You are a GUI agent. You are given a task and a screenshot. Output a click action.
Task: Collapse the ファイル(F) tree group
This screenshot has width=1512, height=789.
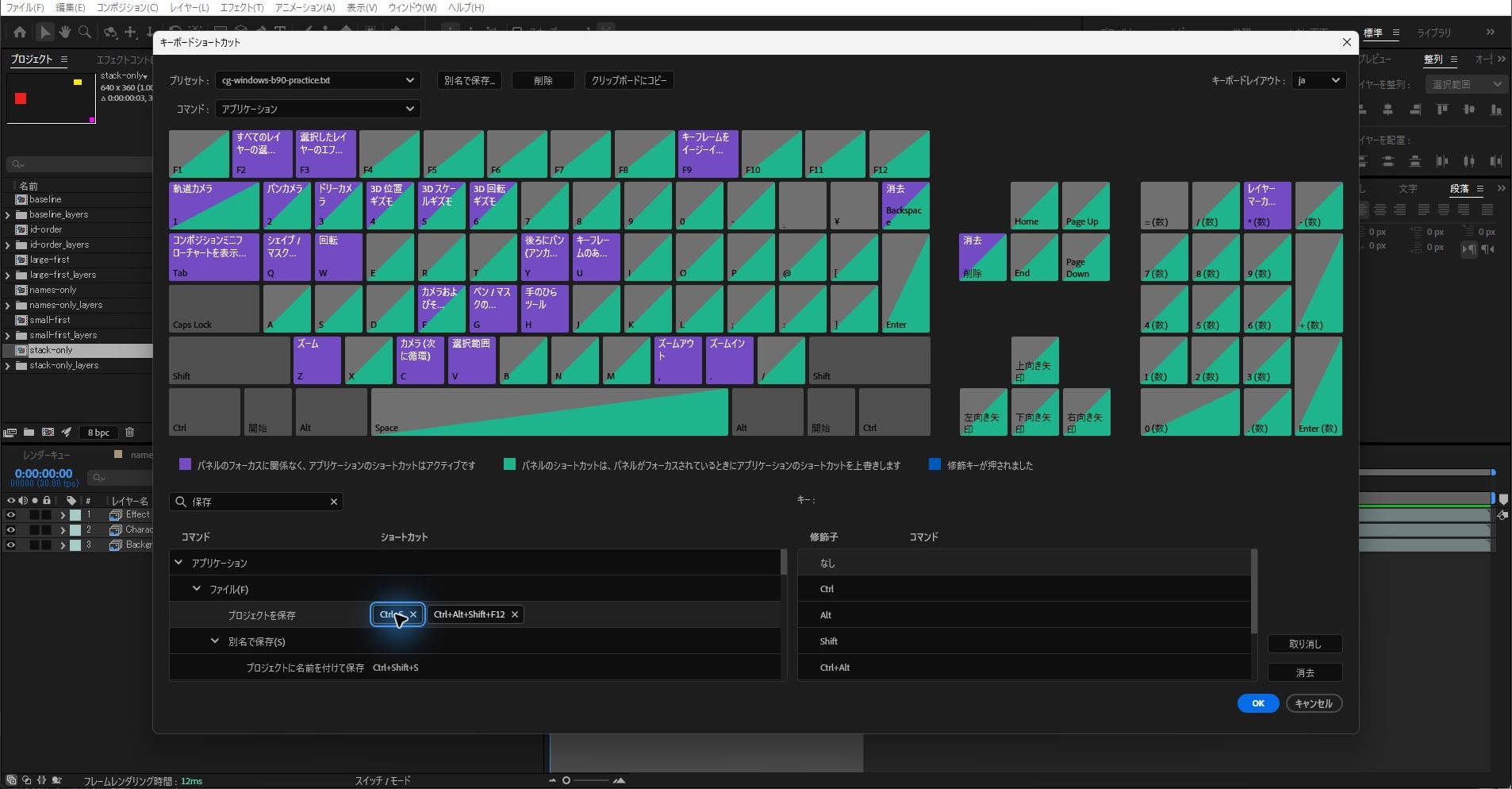(197, 589)
